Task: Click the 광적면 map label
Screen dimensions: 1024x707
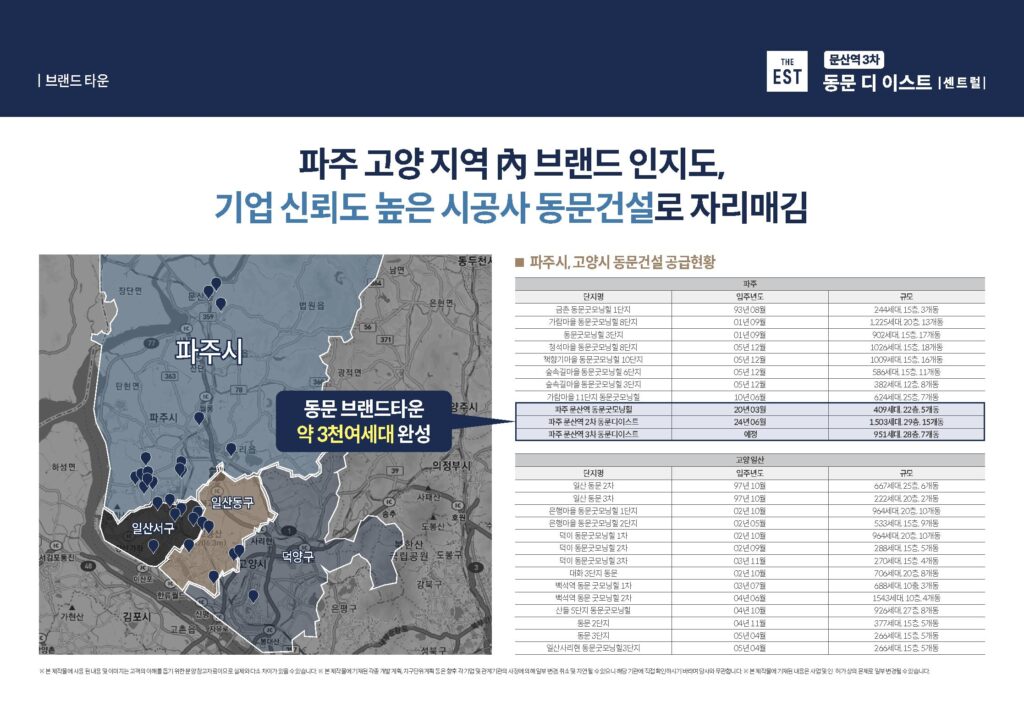Action: point(349,372)
